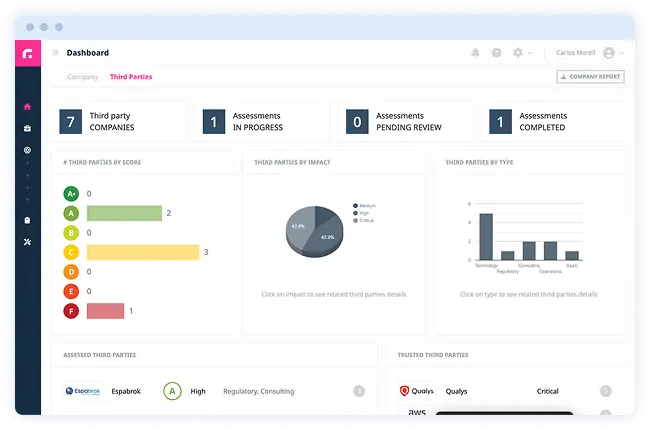Image resolution: width=650 pixels, height=430 pixels.
Task: Download the Company Report
Action: coord(590,77)
